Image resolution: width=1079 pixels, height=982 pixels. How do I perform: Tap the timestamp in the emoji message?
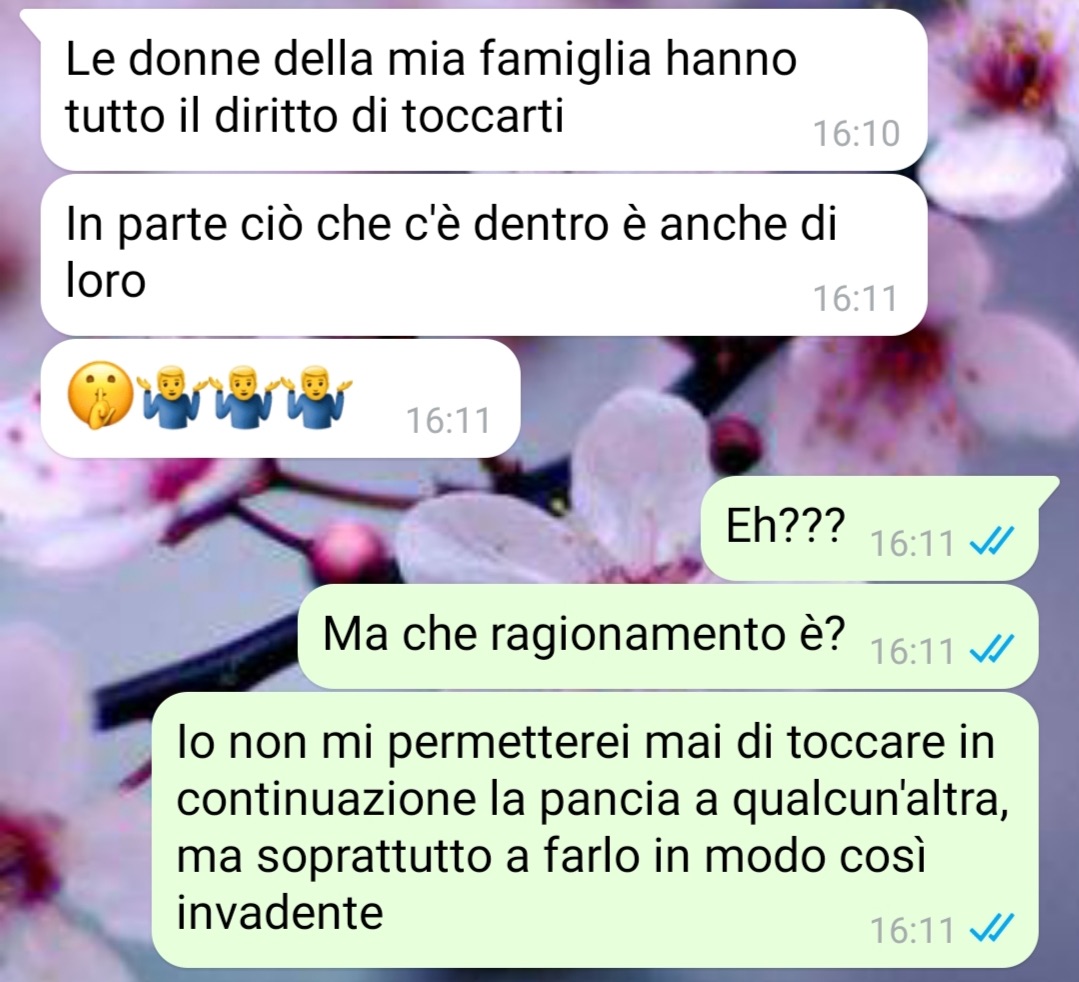(449, 420)
